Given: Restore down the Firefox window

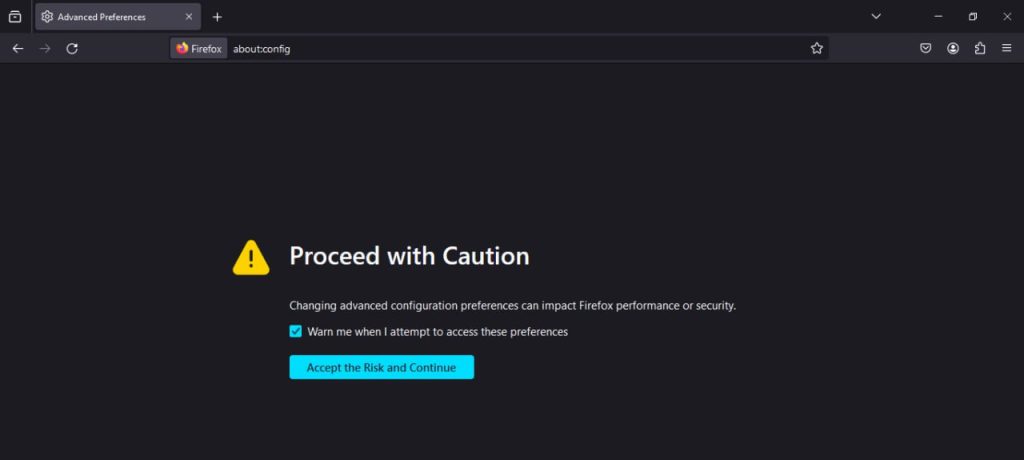Looking at the screenshot, I should pos(973,17).
